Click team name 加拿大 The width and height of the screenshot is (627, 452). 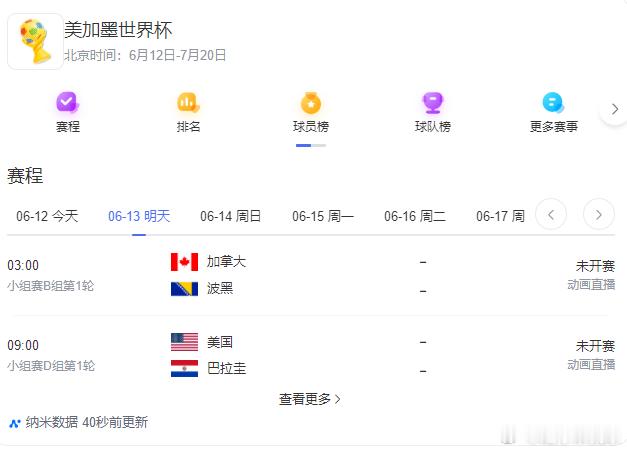coord(226,262)
